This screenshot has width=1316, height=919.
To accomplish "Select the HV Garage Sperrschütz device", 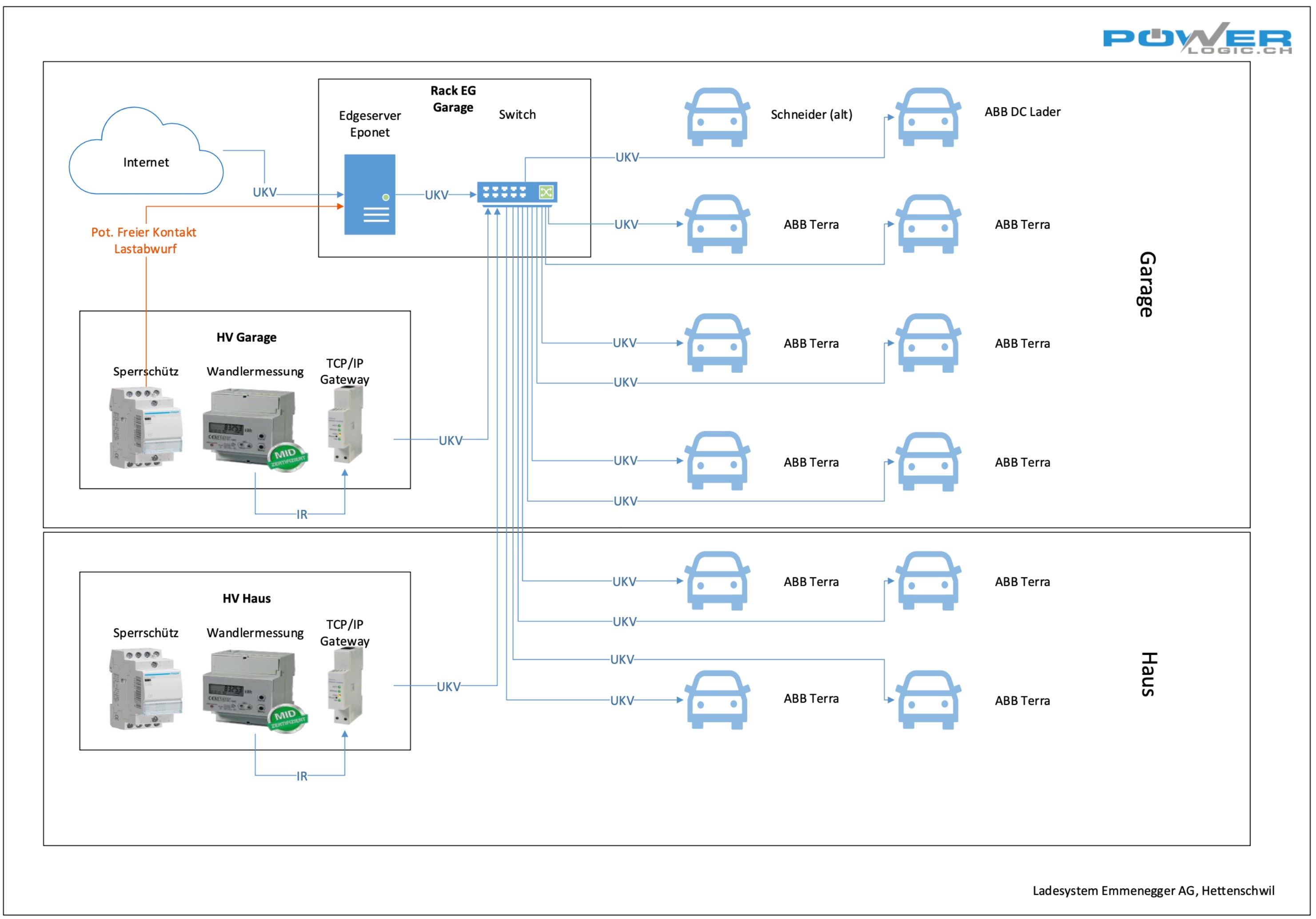I will pos(146,428).
